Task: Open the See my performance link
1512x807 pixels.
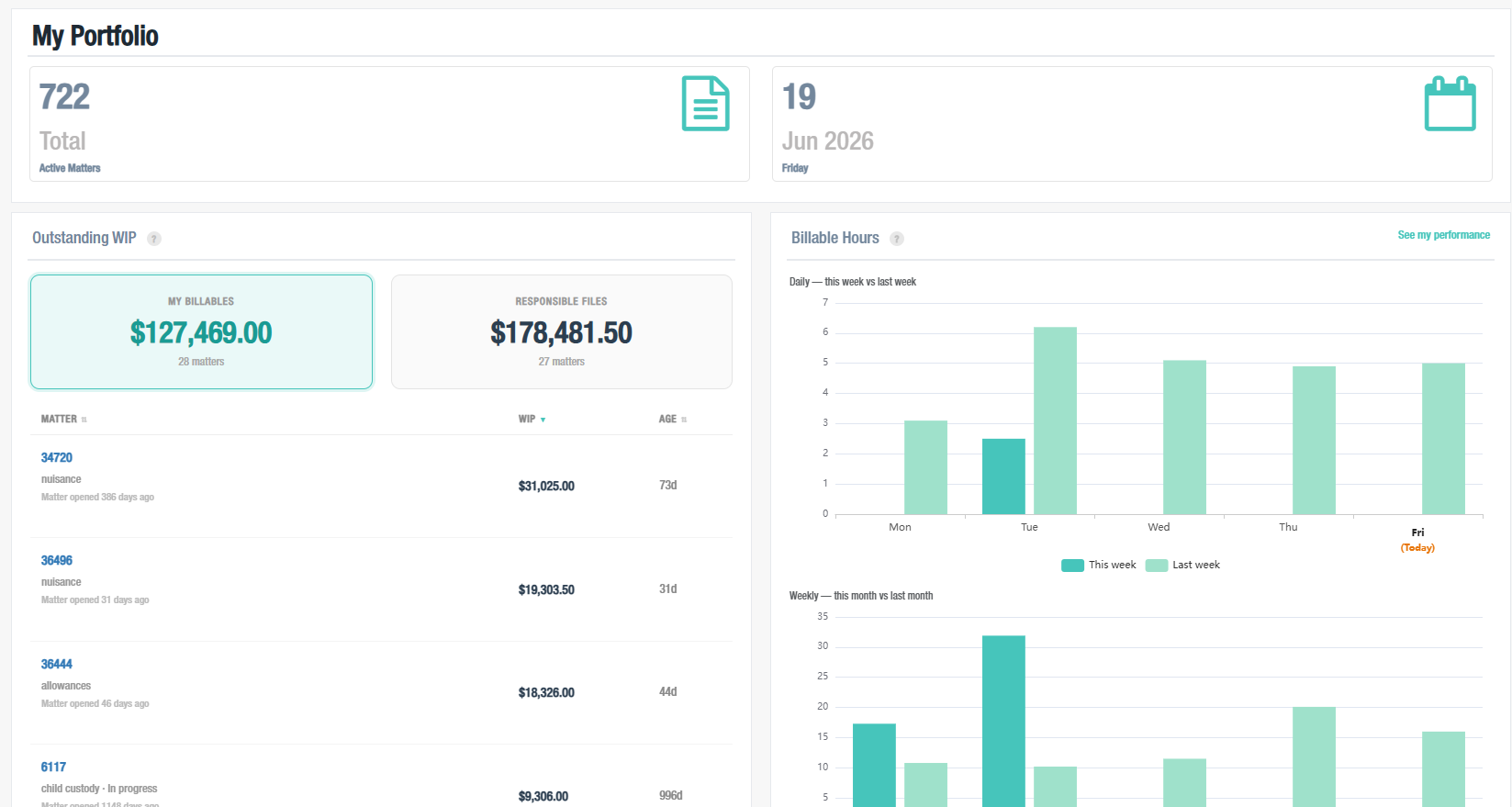Action: coord(1443,235)
